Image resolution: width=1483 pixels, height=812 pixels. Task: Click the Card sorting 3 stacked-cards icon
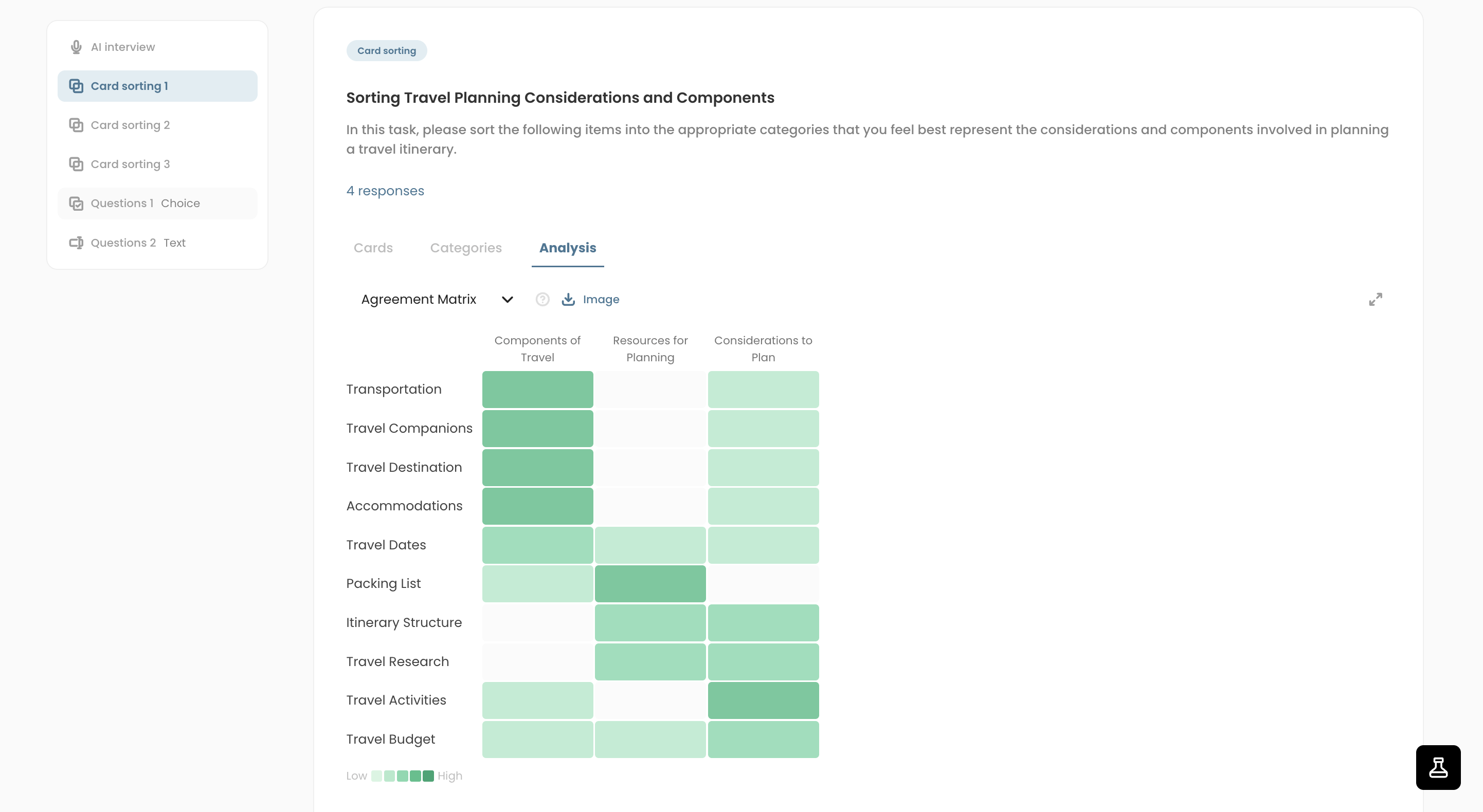pos(76,164)
